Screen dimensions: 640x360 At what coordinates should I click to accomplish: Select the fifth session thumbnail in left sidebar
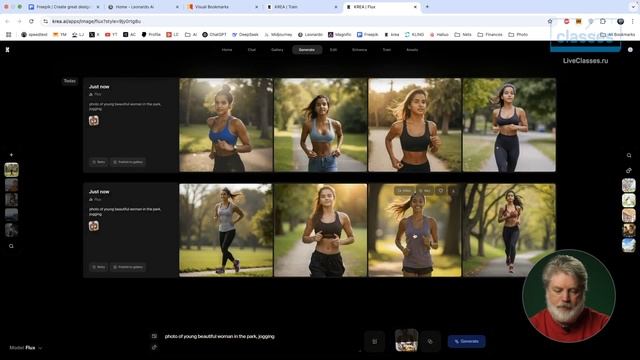pos(11,230)
